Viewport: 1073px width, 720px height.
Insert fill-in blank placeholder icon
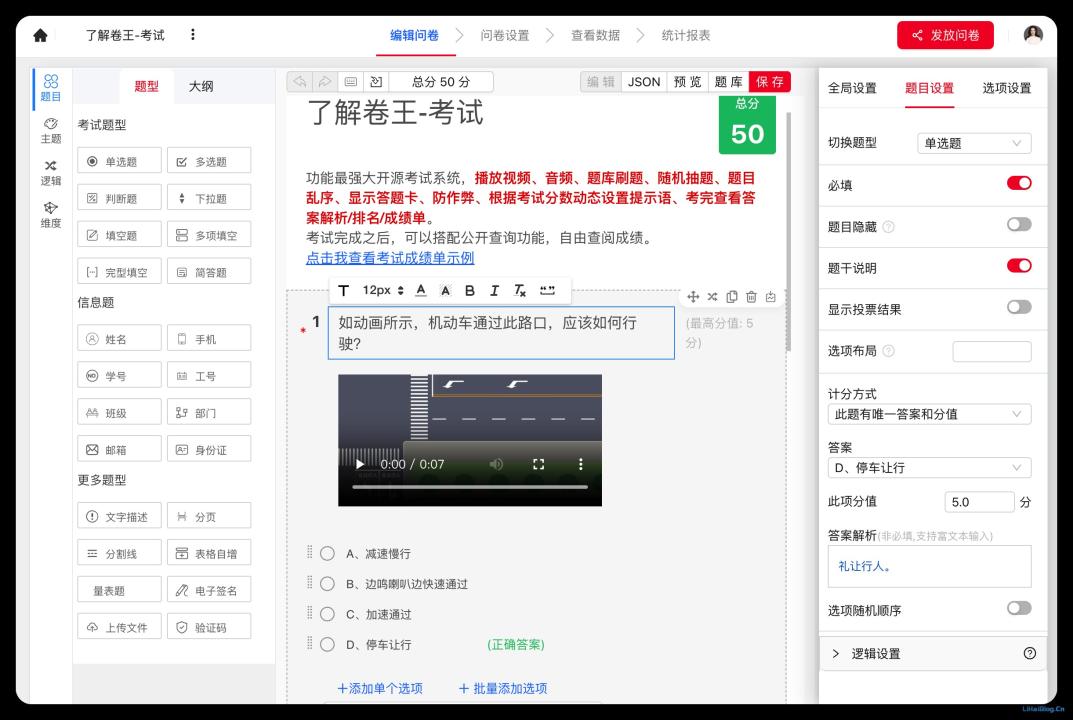click(547, 291)
